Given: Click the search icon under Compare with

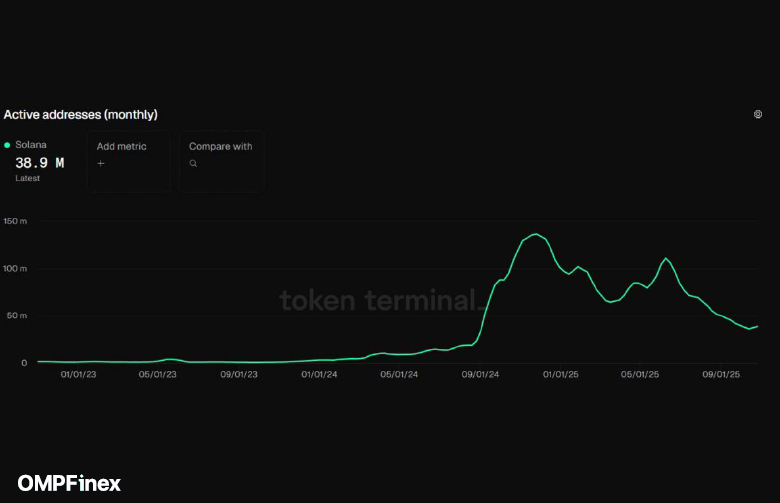Looking at the screenshot, I should (193, 163).
